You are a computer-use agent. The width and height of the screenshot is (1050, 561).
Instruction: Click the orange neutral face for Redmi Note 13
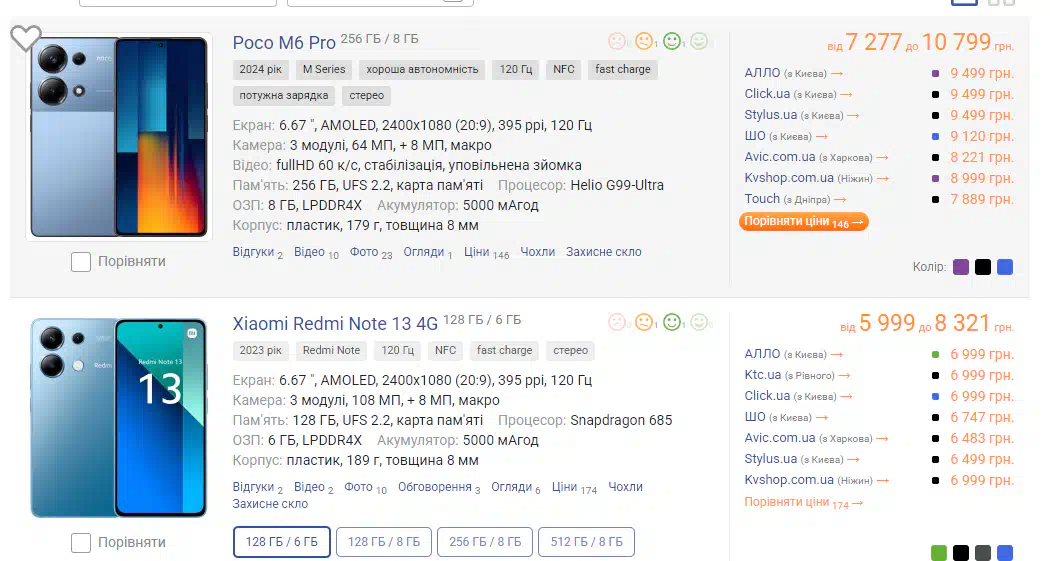coord(644,323)
